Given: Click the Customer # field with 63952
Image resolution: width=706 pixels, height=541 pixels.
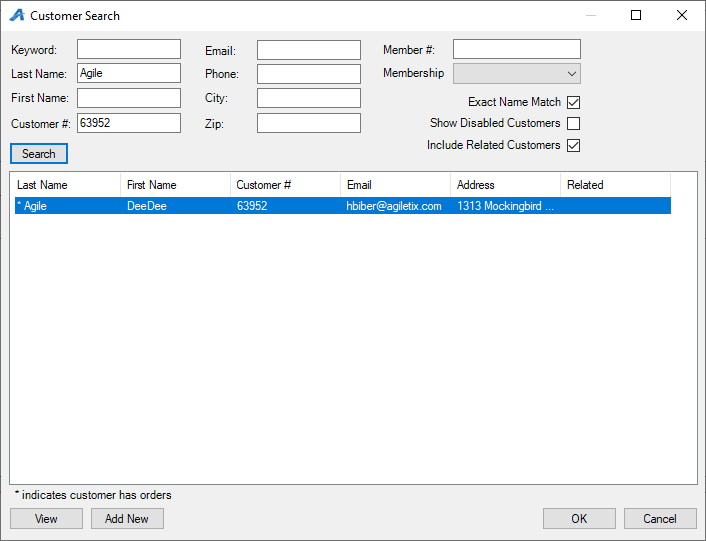Looking at the screenshot, I should (129, 123).
